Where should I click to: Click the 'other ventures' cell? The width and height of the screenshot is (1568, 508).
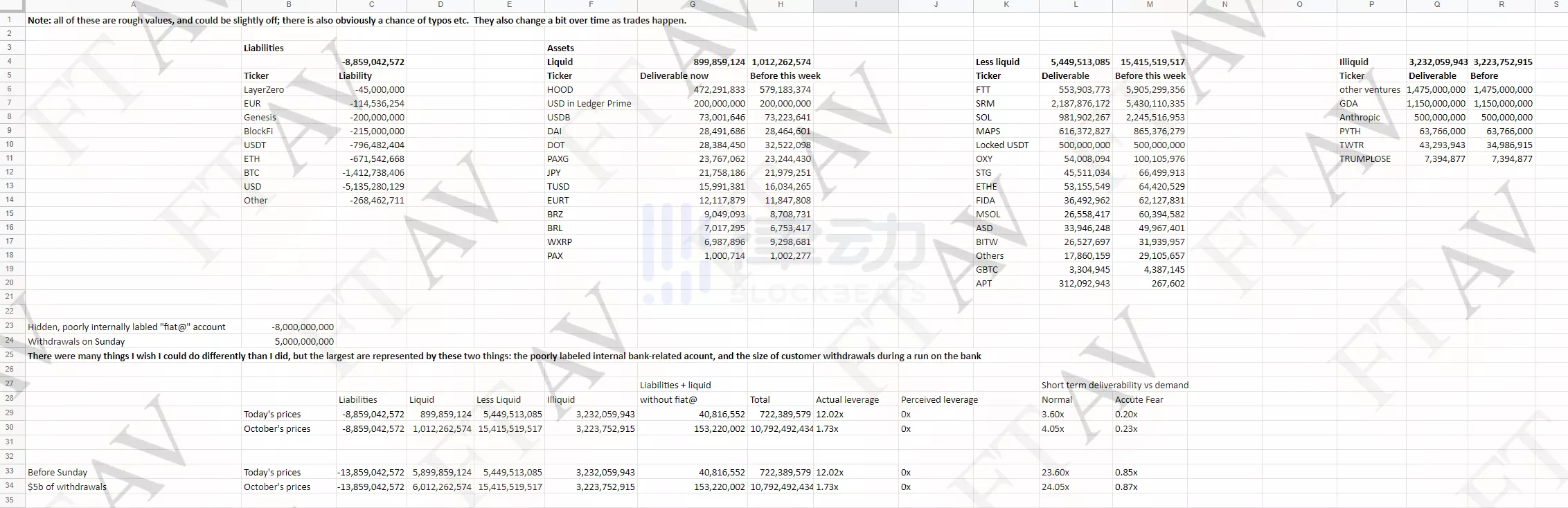pos(1369,89)
